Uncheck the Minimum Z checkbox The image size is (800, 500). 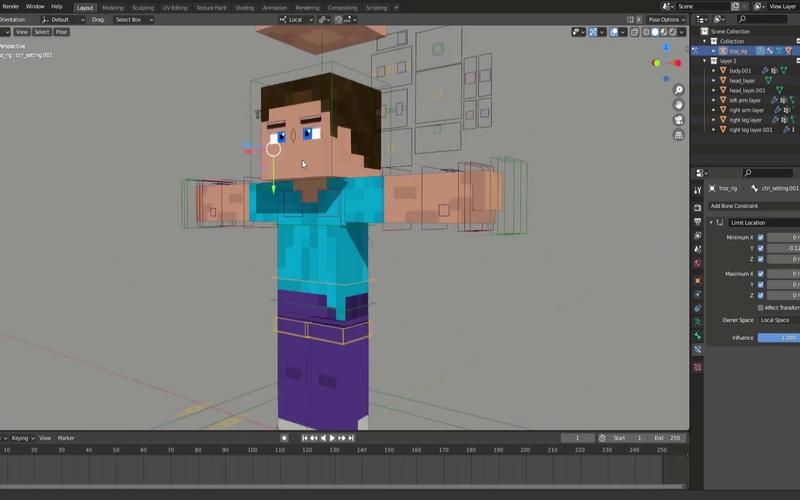tap(761, 259)
